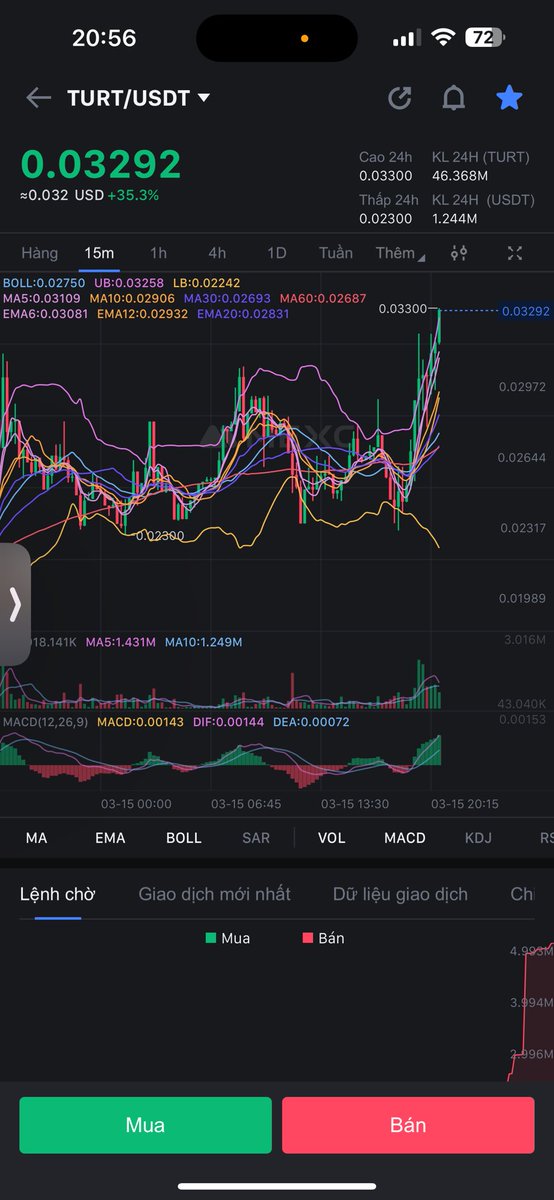Expand the side drawer chevron handle
The width and height of the screenshot is (554, 1200).
[15, 604]
